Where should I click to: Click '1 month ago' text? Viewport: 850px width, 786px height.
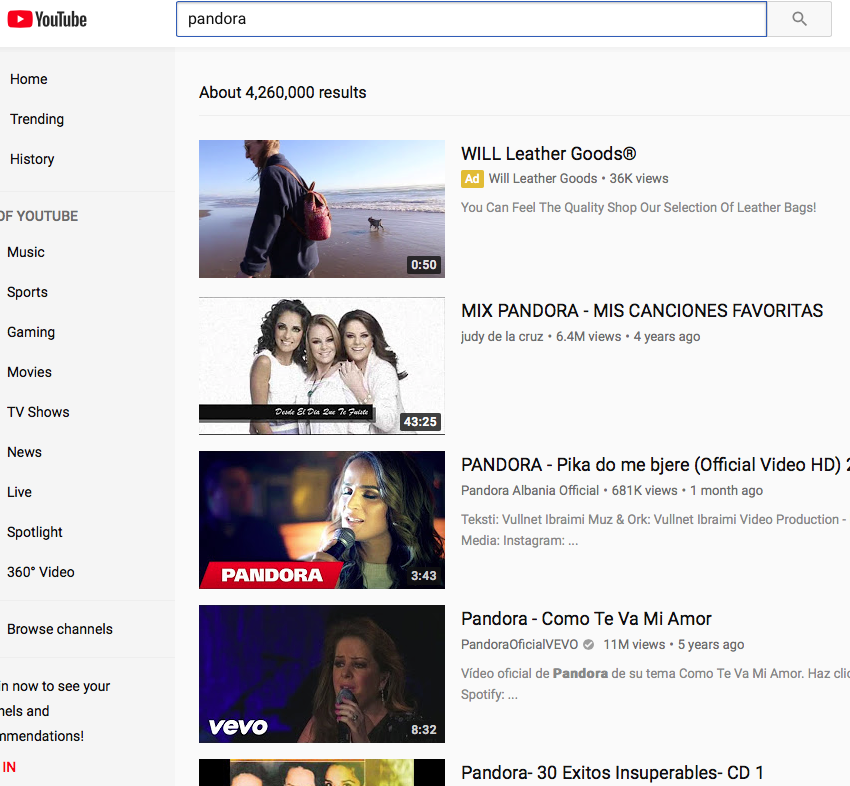[726, 491]
